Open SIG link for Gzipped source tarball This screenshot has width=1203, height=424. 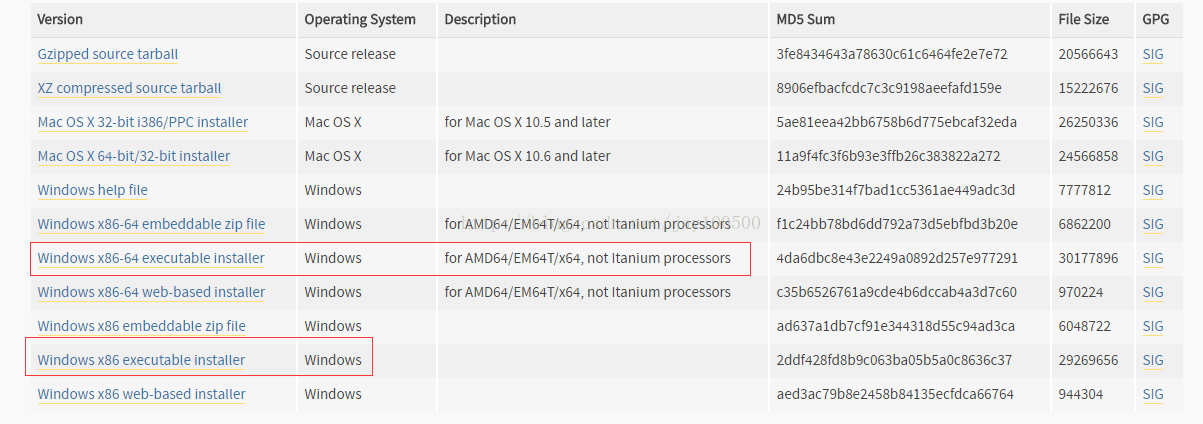click(x=1153, y=54)
